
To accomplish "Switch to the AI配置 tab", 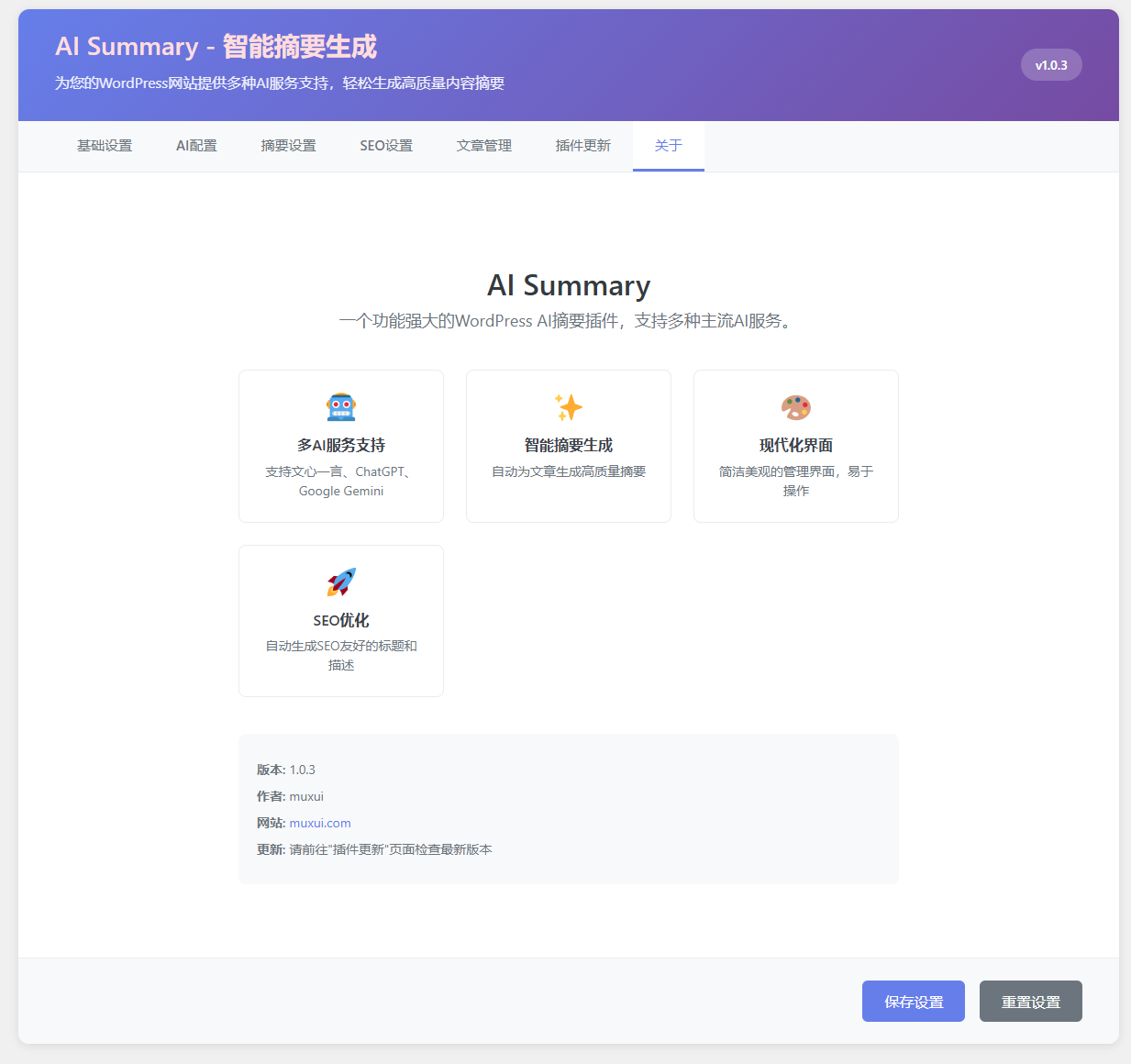I will (x=195, y=145).
